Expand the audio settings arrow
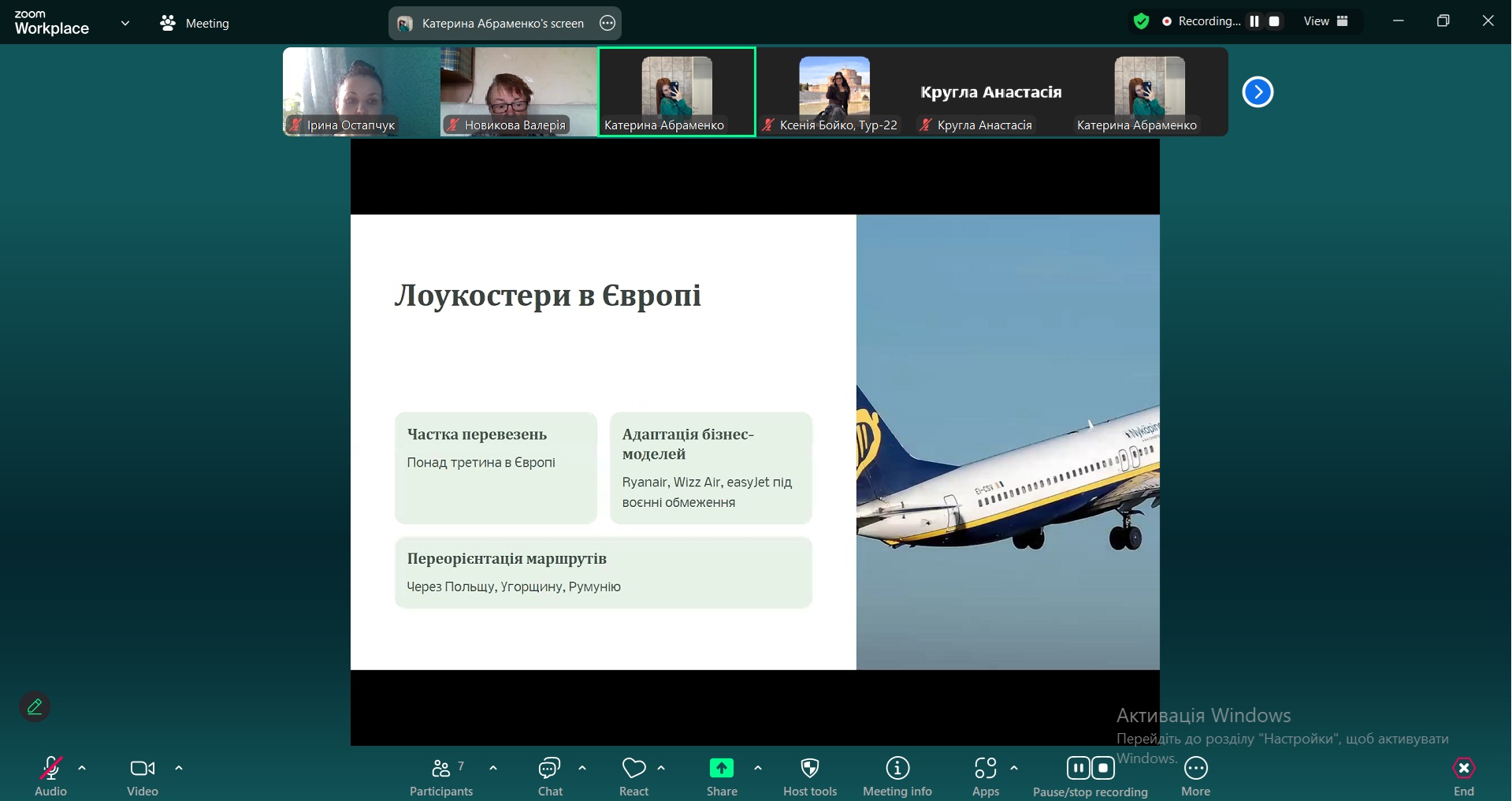Image resolution: width=1512 pixels, height=801 pixels. (82, 768)
